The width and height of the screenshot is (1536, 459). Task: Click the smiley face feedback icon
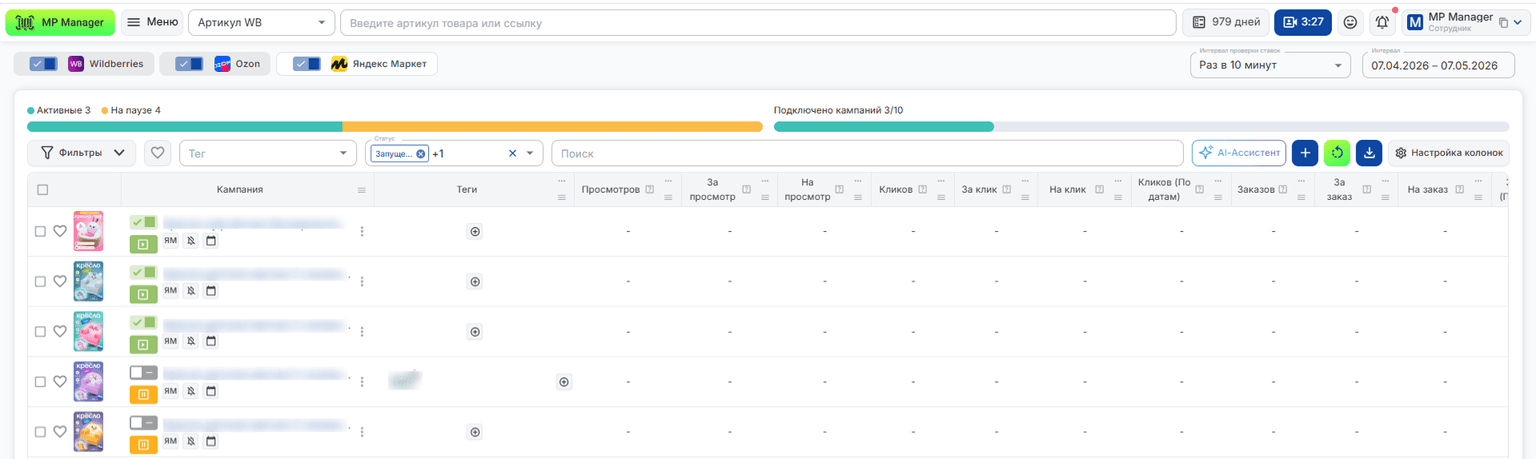tap(1350, 22)
